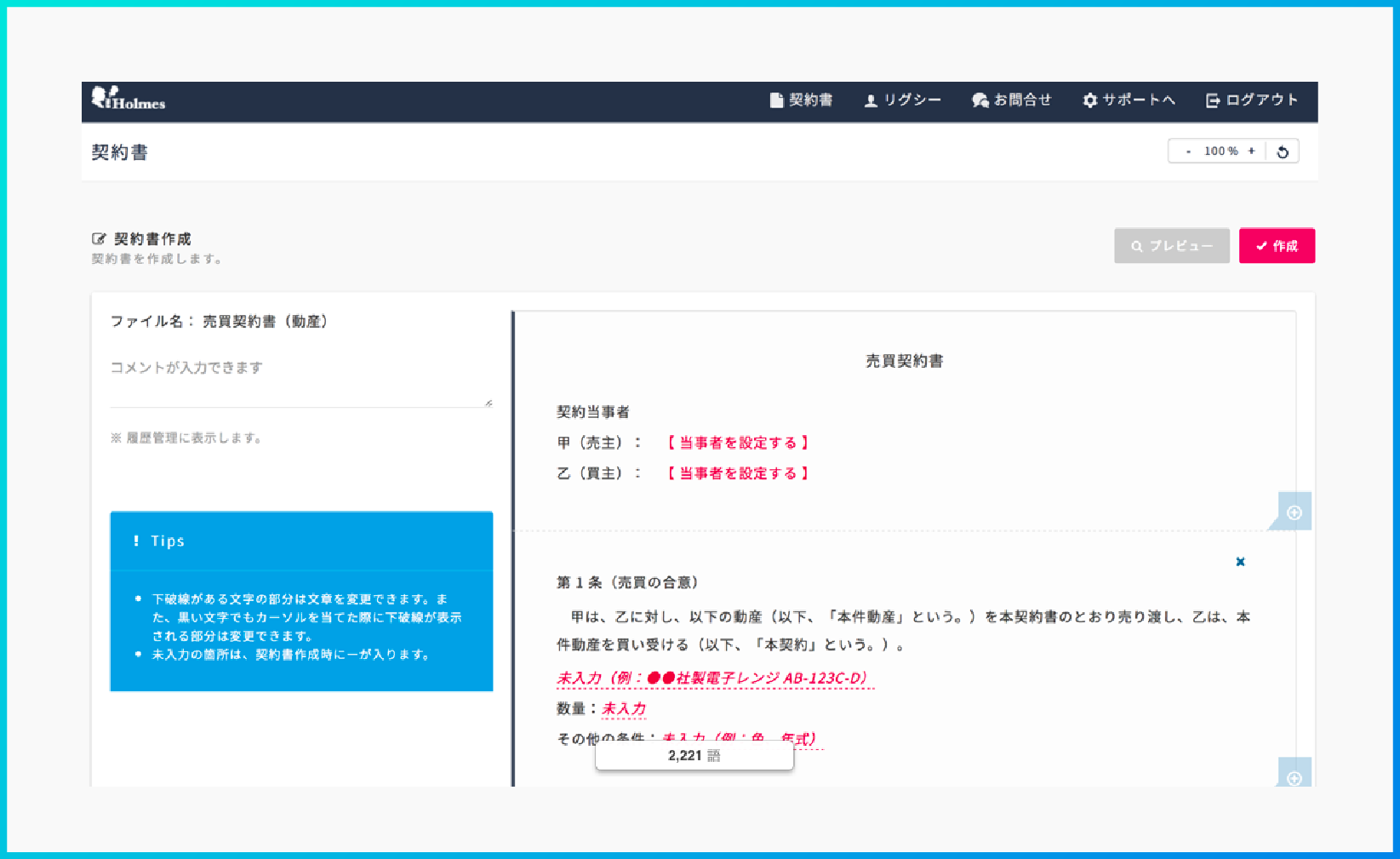Open the 契約書 menu in navbar

coord(801,100)
